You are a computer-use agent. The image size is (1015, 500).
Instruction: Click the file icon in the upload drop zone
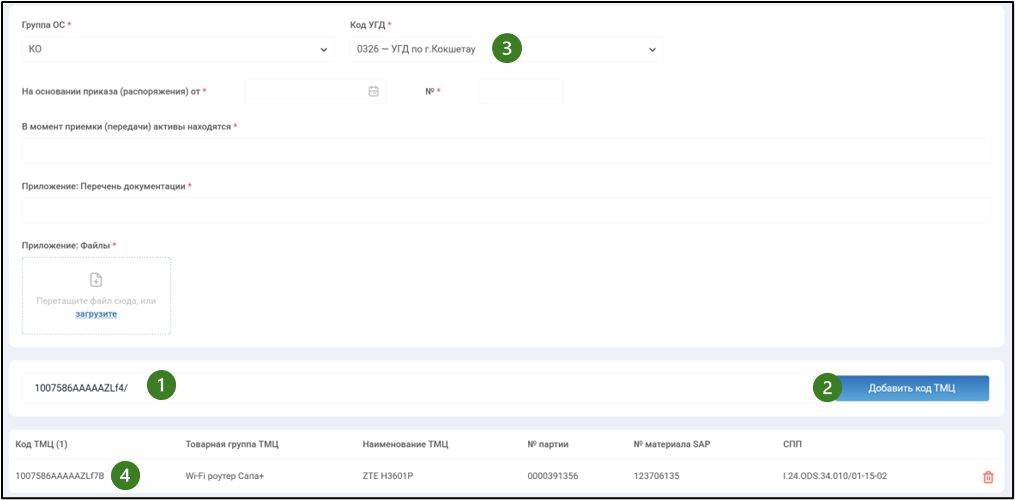pyautogui.click(x=96, y=280)
